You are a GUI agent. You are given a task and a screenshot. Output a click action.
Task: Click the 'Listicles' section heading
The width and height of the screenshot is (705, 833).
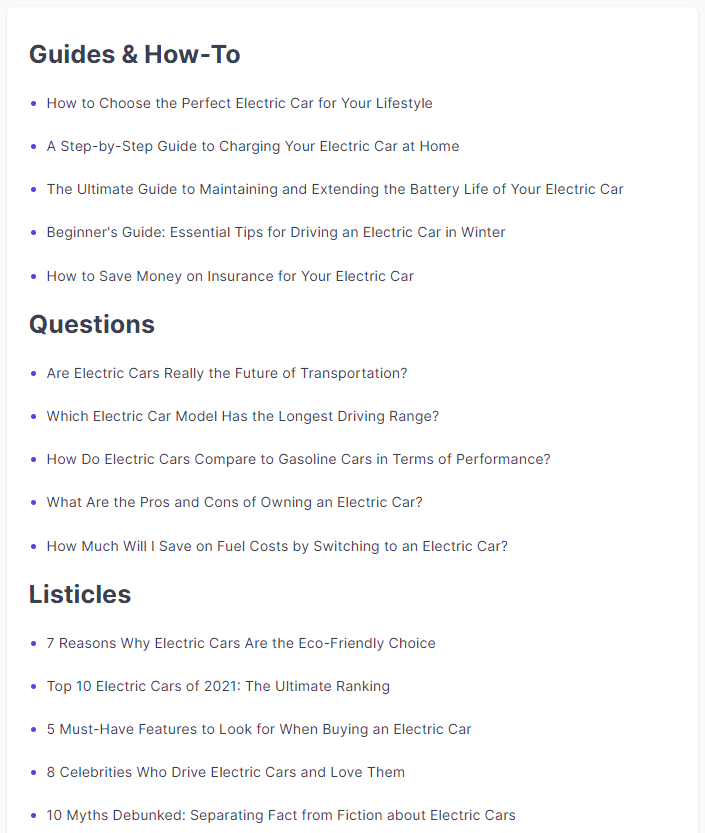[x=80, y=594]
